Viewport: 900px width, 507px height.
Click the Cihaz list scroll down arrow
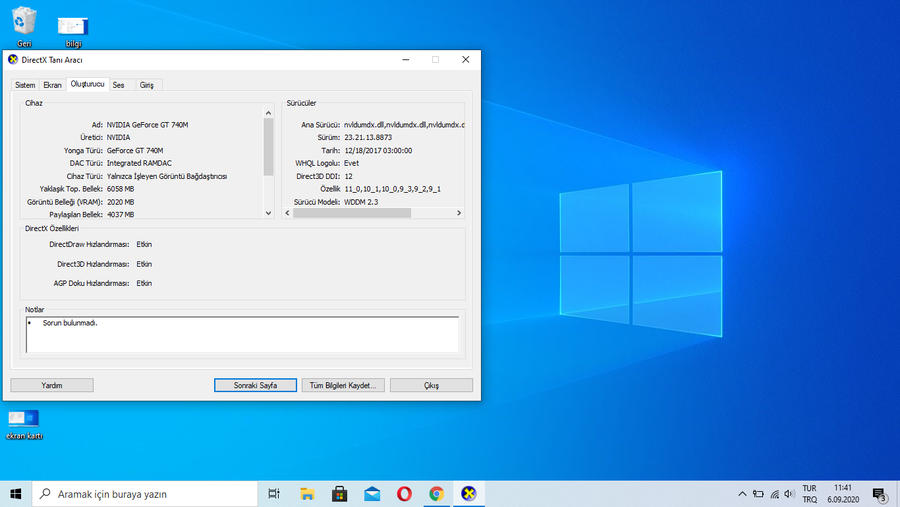[268, 213]
